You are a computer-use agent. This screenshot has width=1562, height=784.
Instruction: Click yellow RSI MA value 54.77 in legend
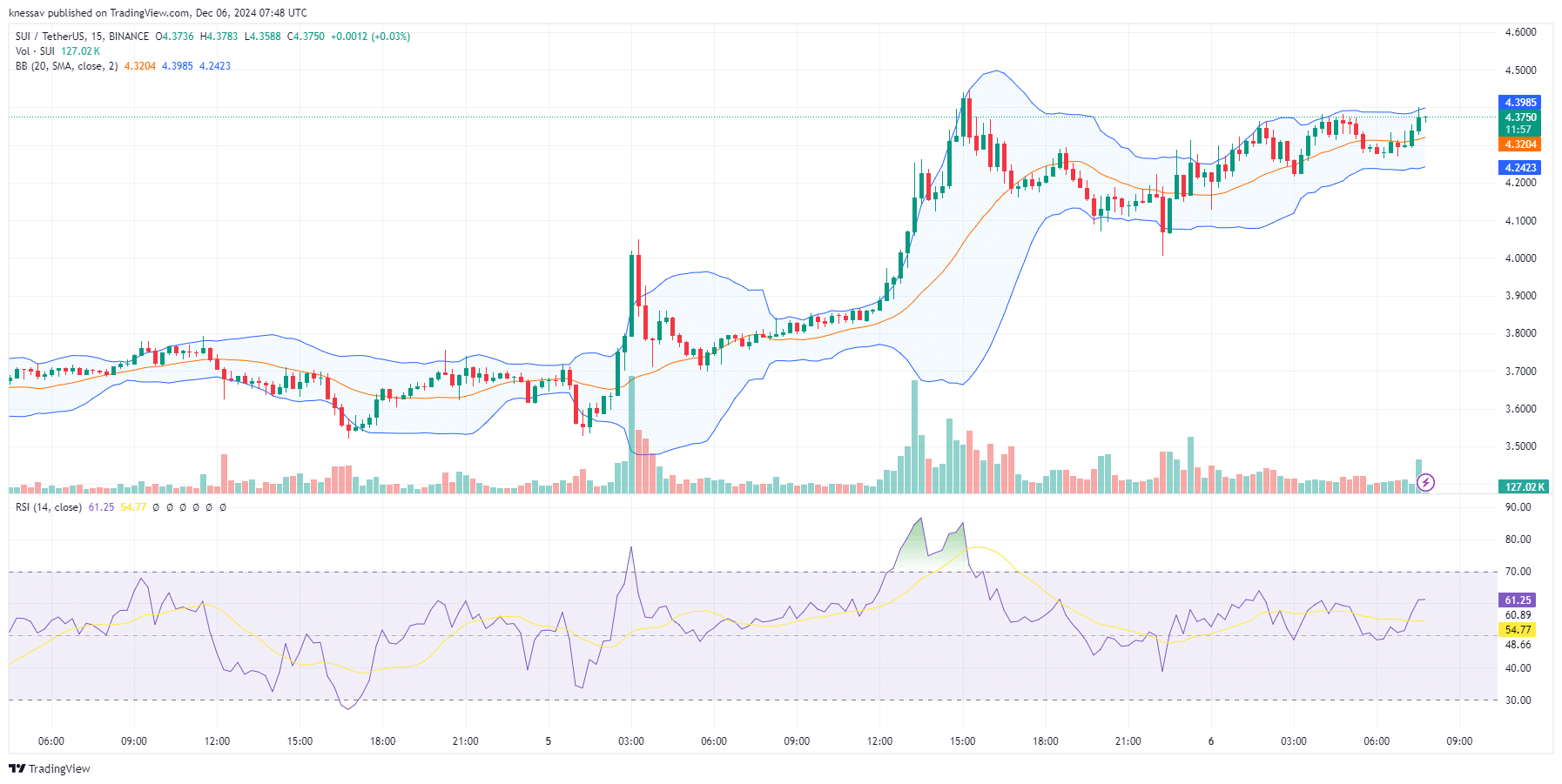coord(133,507)
